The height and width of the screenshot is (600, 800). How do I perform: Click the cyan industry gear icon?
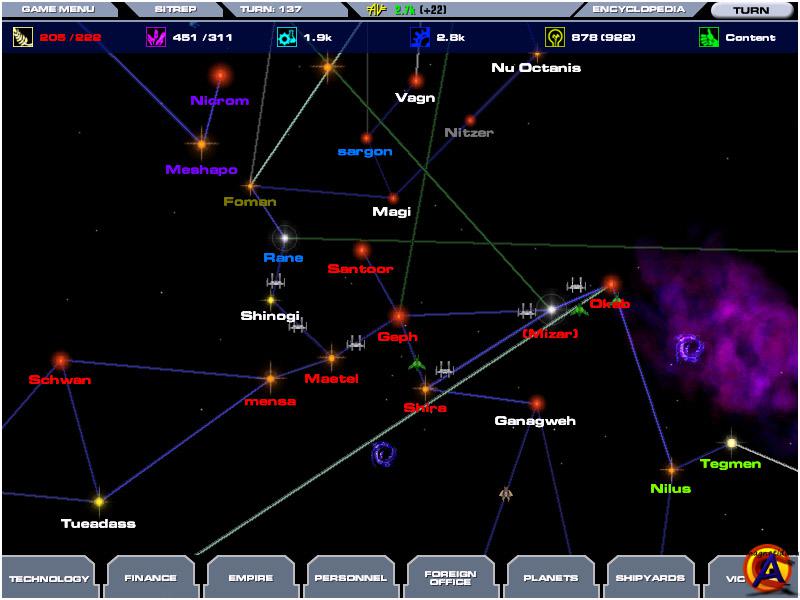pyautogui.click(x=286, y=38)
